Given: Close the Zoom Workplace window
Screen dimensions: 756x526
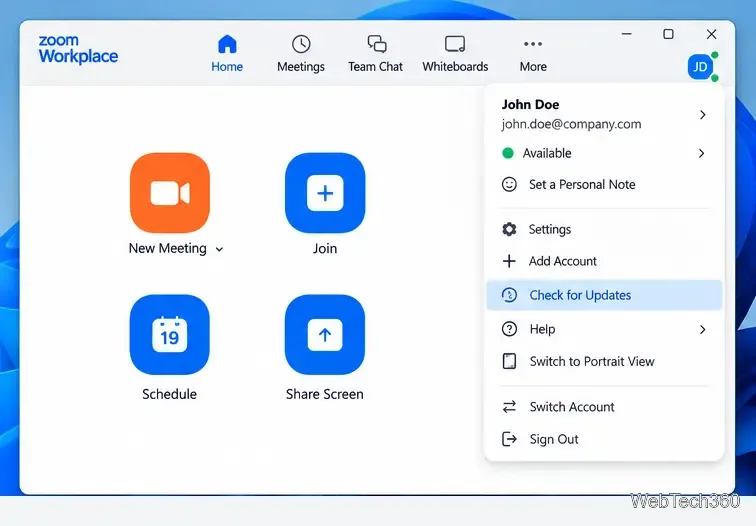Looking at the screenshot, I should (x=712, y=34).
